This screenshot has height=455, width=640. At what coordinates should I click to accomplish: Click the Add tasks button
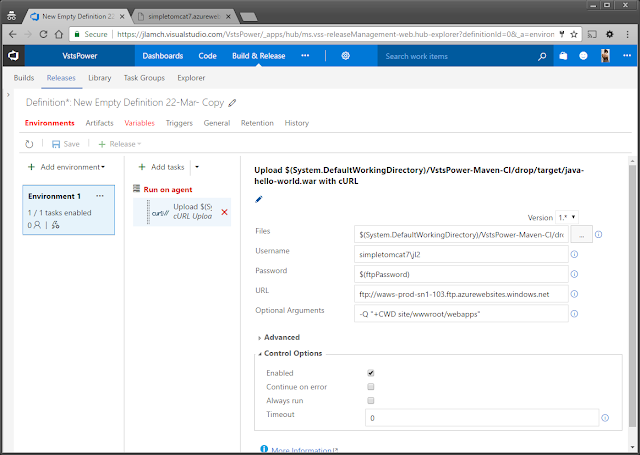click(162, 167)
